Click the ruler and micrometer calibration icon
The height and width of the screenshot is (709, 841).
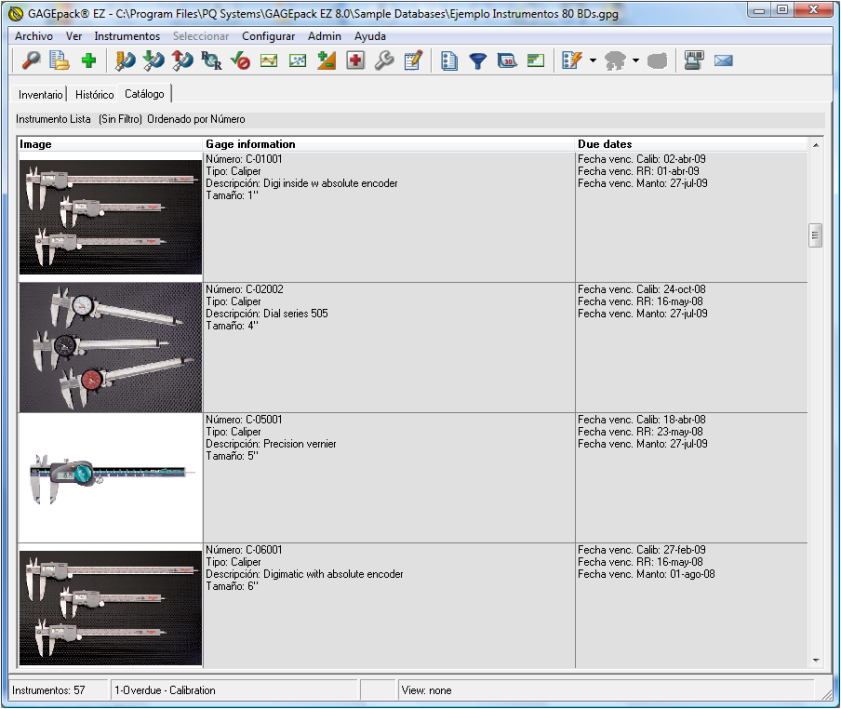pyautogui.click(x=125, y=60)
